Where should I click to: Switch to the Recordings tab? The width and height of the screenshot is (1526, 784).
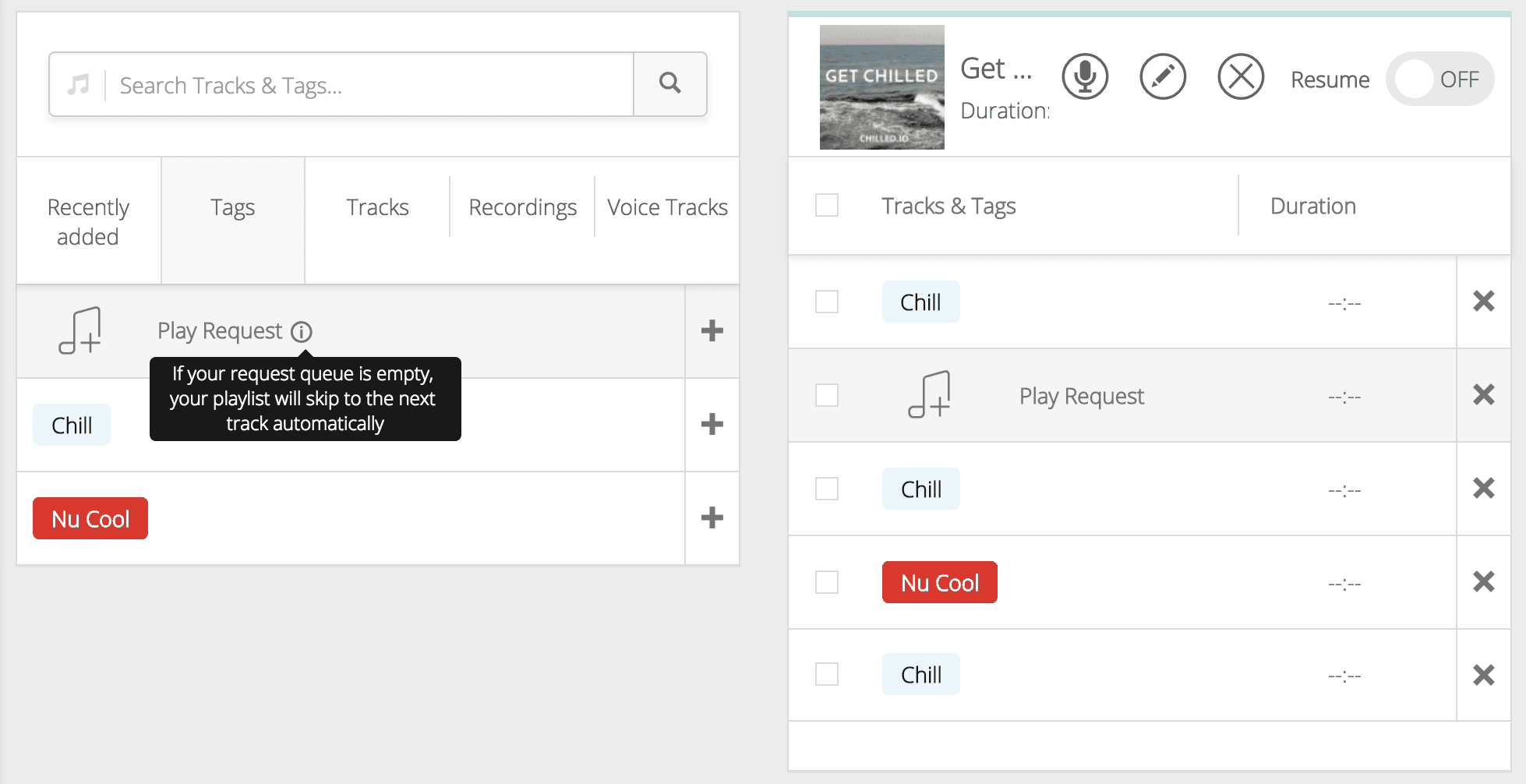click(x=522, y=207)
